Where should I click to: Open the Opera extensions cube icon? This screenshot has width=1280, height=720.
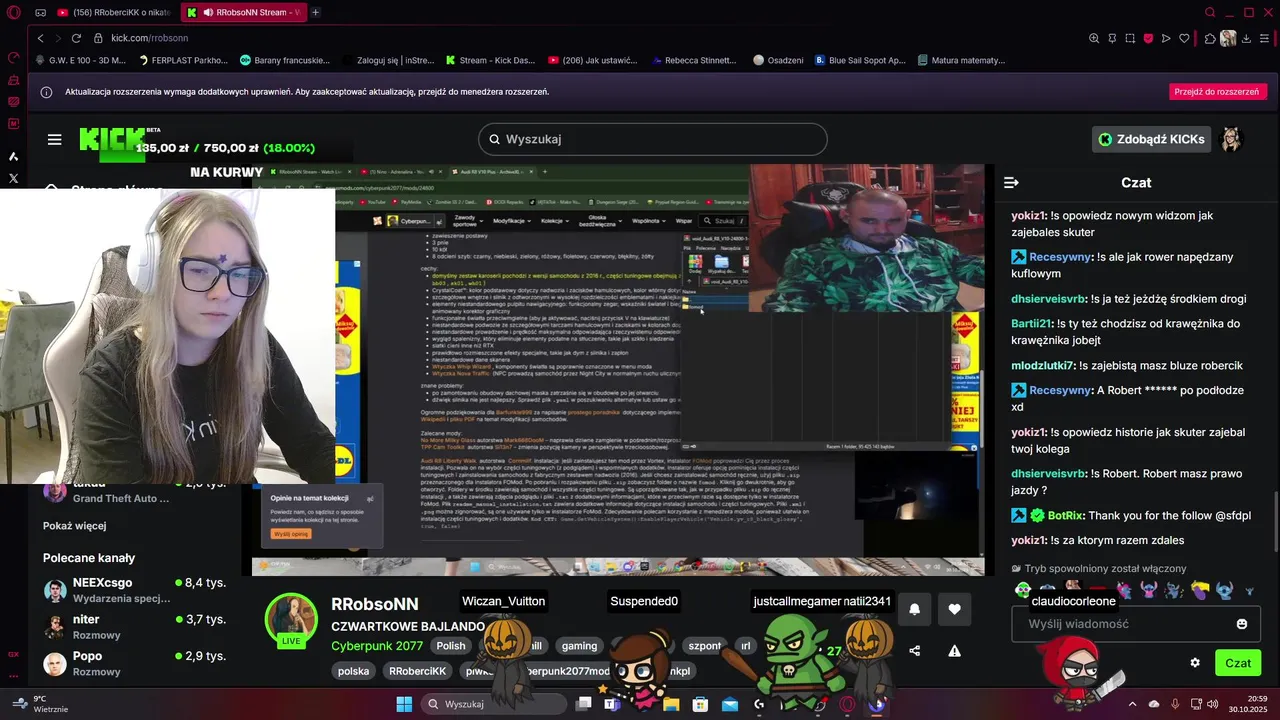pos(1210,38)
